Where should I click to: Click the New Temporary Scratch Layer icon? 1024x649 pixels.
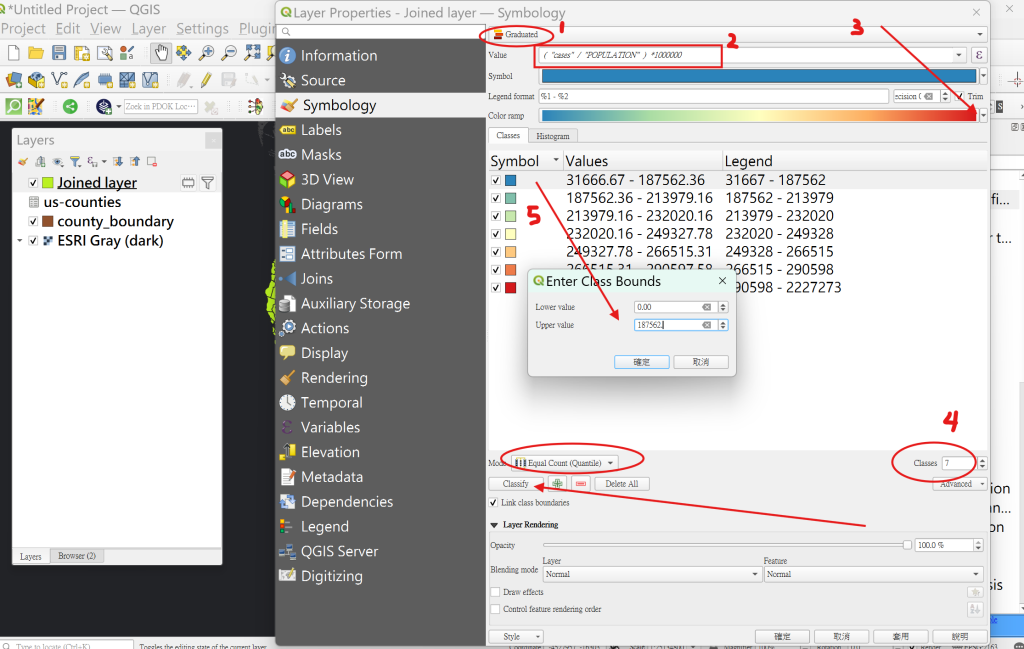[x=105, y=80]
